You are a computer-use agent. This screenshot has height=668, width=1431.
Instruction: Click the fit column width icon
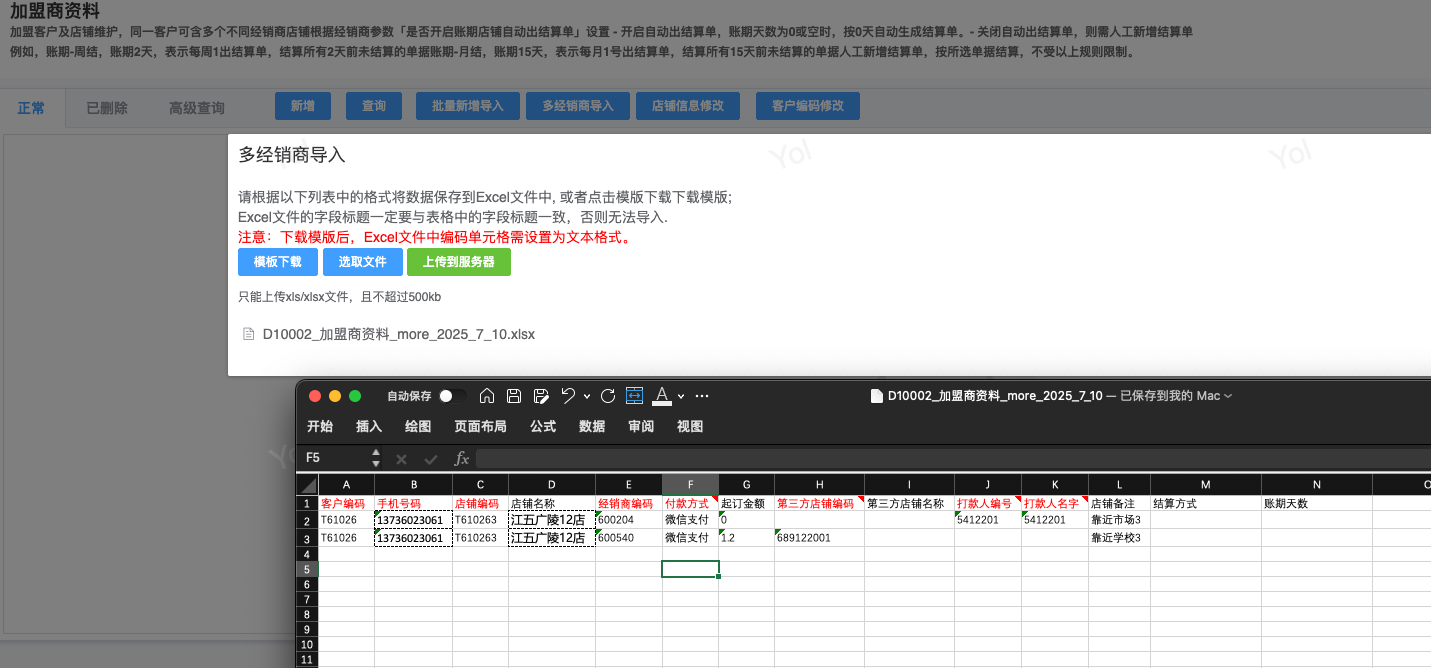(x=634, y=396)
